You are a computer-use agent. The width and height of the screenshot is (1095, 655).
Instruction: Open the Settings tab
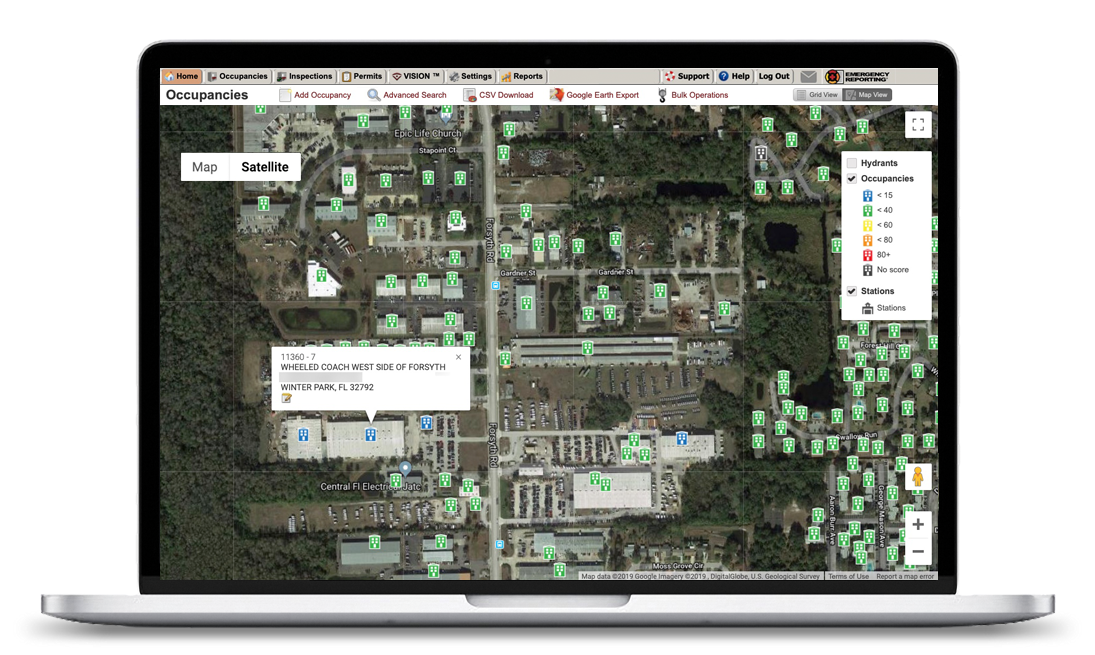[471, 76]
